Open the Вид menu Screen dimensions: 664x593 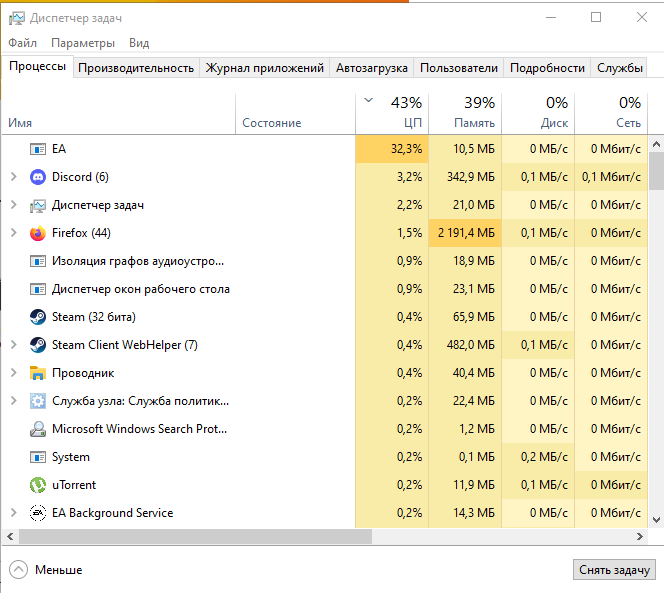click(x=139, y=43)
